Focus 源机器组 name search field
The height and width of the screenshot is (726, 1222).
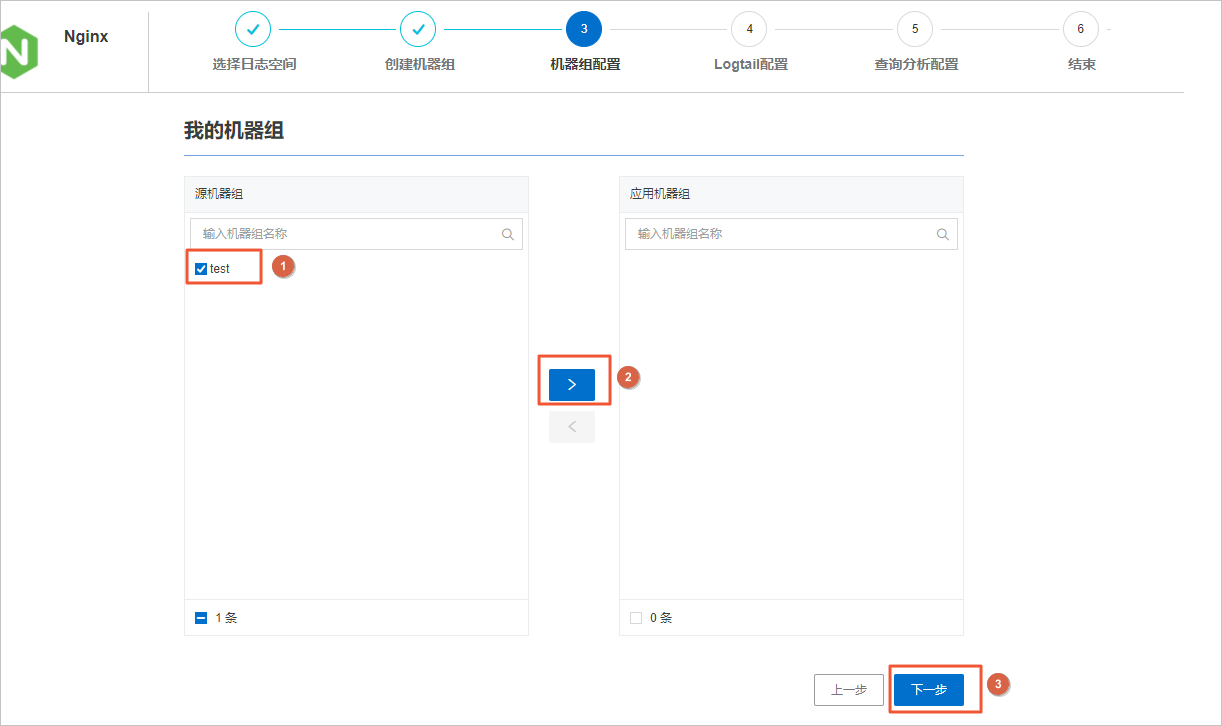click(356, 234)
